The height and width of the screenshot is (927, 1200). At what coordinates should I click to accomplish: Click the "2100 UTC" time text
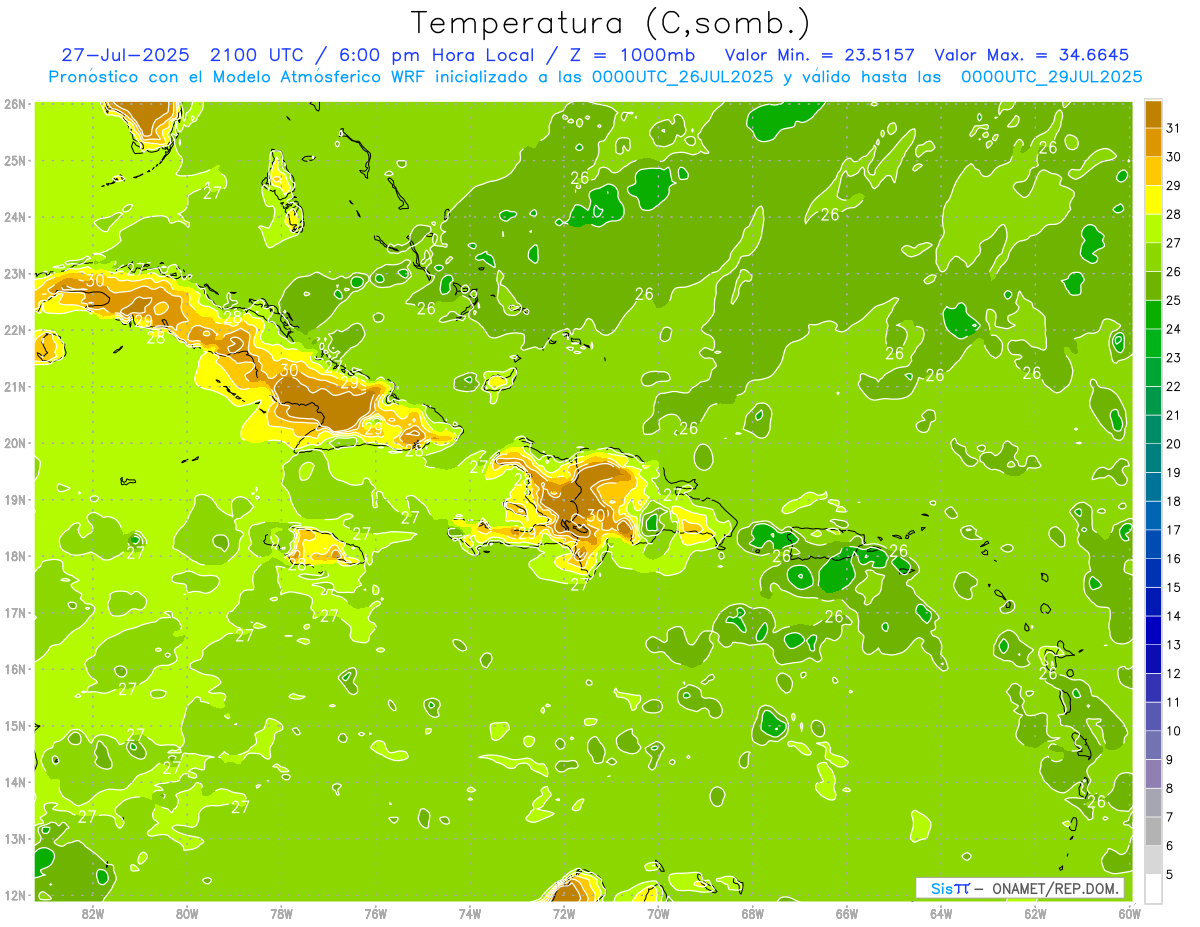(x=259, y=56)
